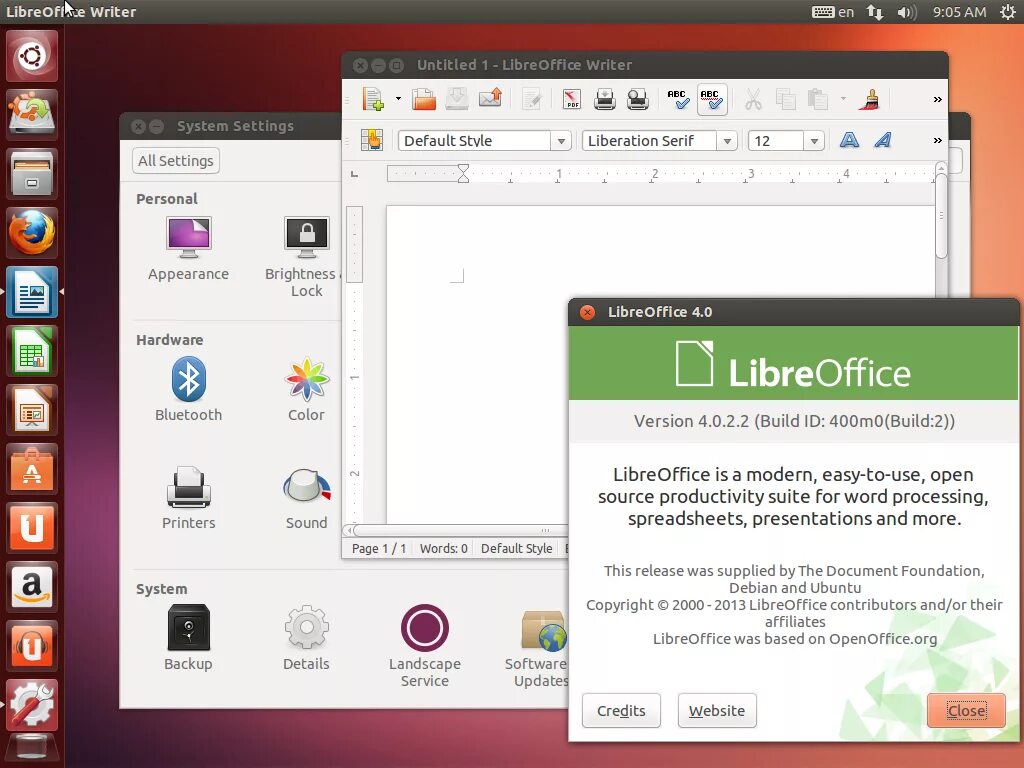Click the Paste clipboard icon
This screenshot has height=768, width=1024.
[818, 99]
